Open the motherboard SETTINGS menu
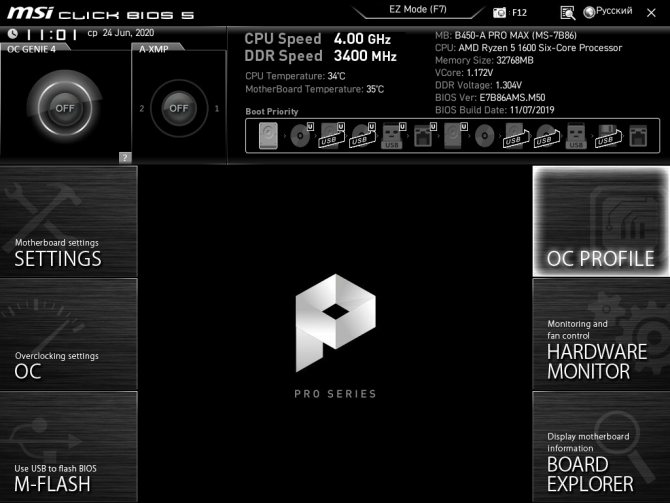 click(68, 221)
